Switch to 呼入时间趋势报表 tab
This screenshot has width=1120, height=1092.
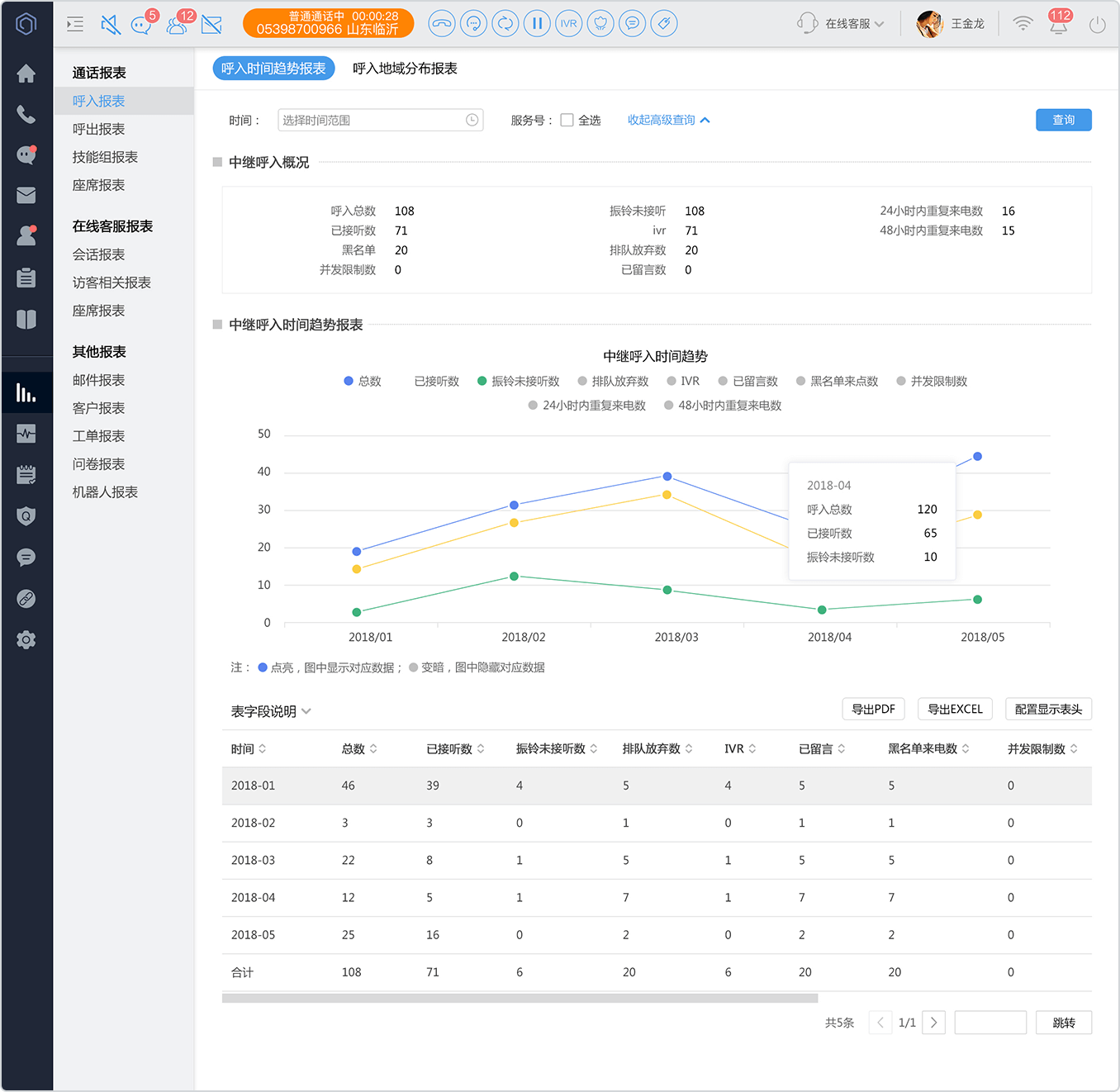(273, 69)
